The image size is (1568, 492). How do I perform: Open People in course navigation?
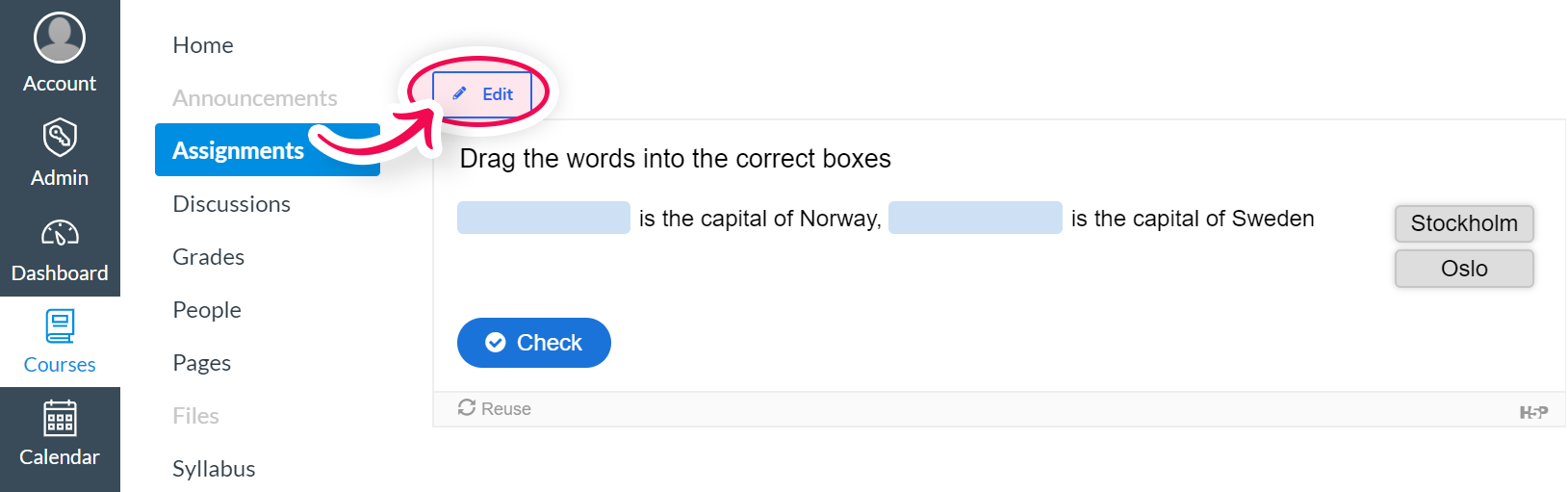click(207, 310)
